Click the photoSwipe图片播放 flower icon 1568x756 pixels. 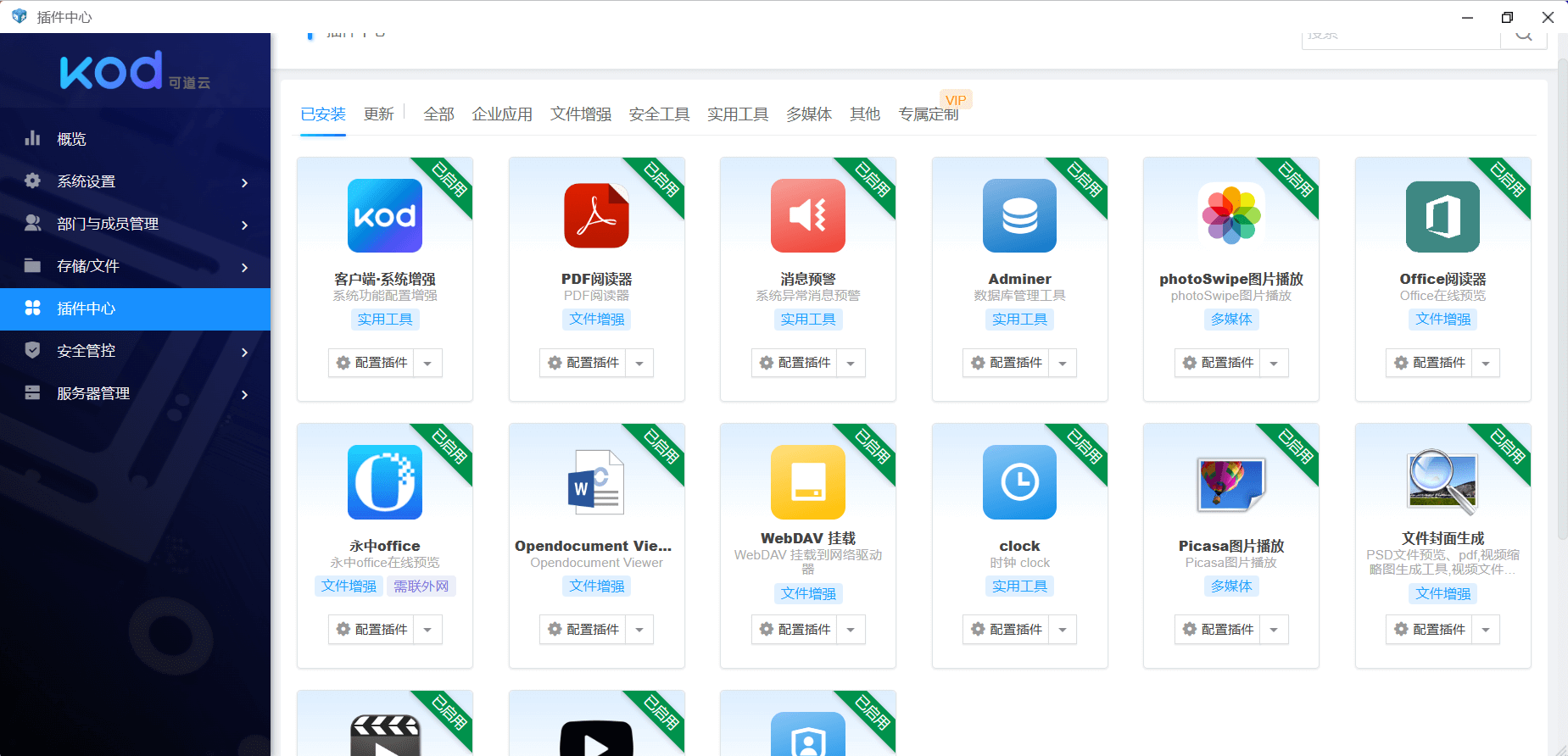pos(1231,215)
